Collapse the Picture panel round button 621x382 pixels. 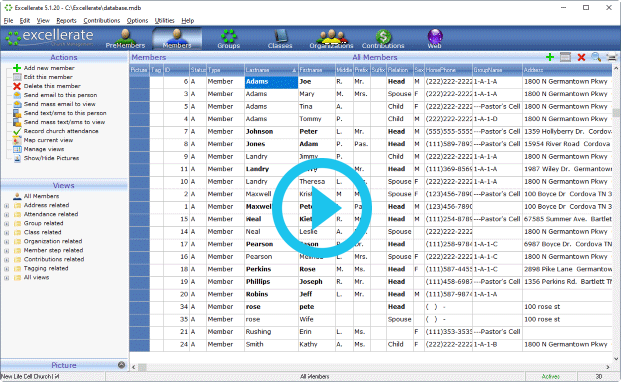coord(122,365)
